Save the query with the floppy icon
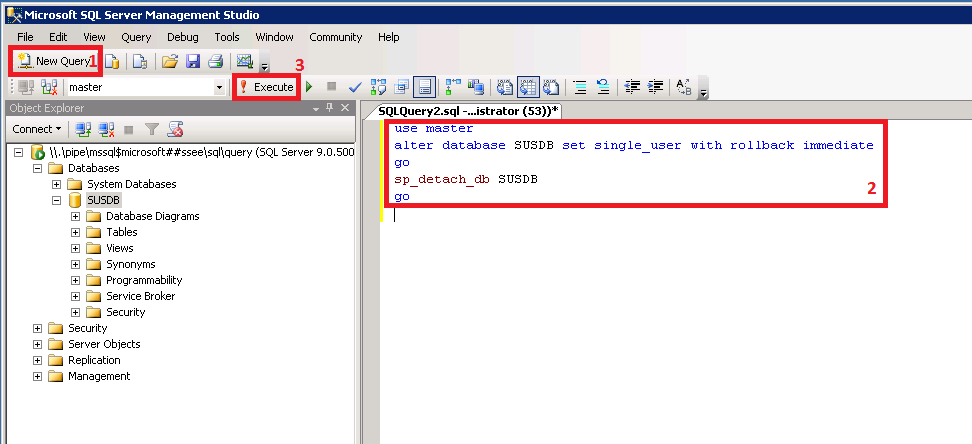Viewport: 972px width, 444px height. (193, 61)
